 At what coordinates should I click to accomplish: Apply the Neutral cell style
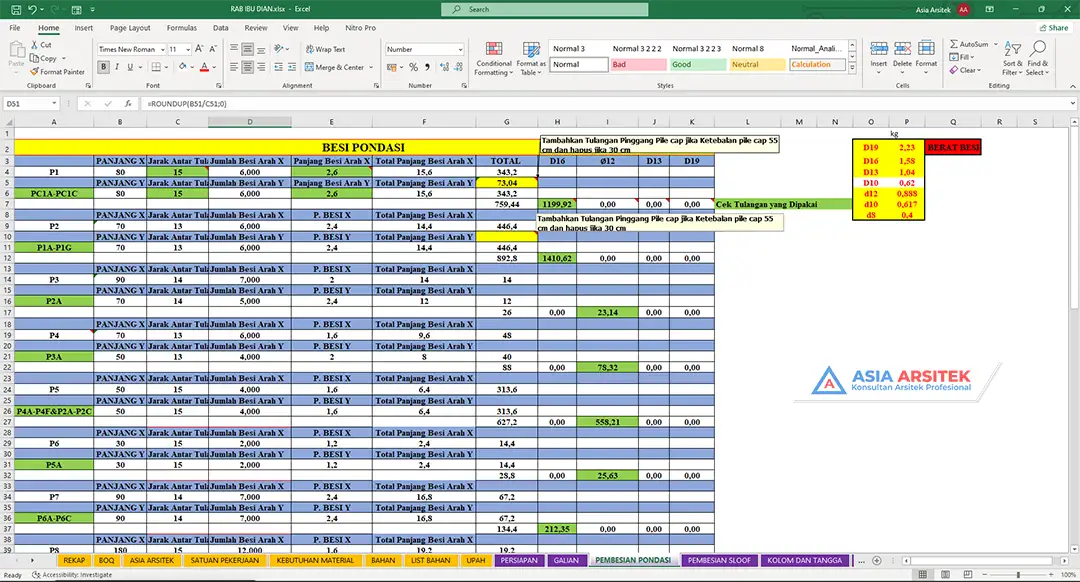tap(757, 65)
